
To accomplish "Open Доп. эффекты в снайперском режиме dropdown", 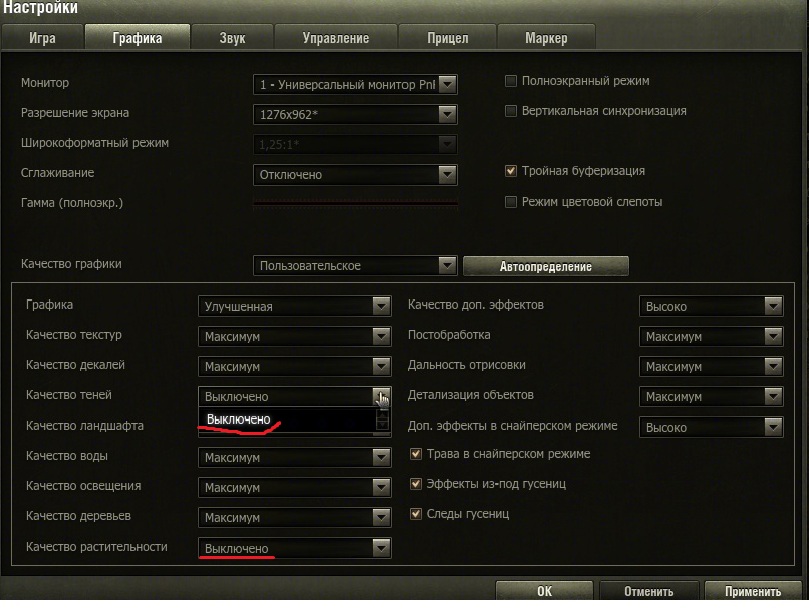I will [x=711, y=427].
